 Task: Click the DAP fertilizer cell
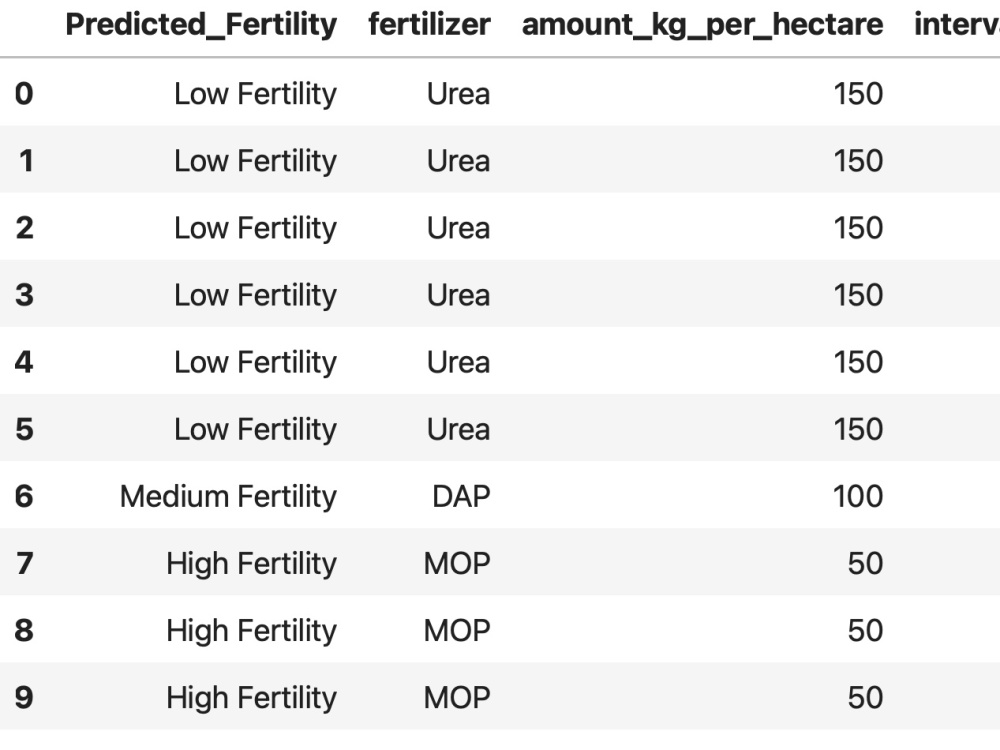click(461, 496)
